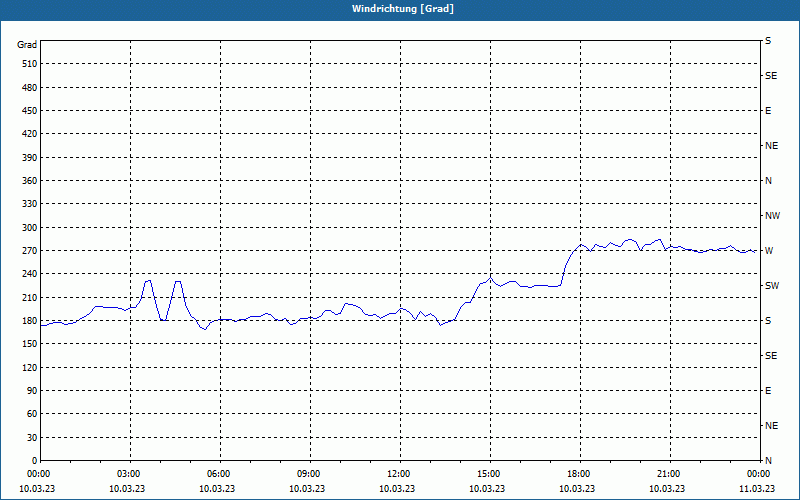The height and width of the screenshot is (500, 800).
Task: Click the W compass label
Action: (x=769, y=251)
